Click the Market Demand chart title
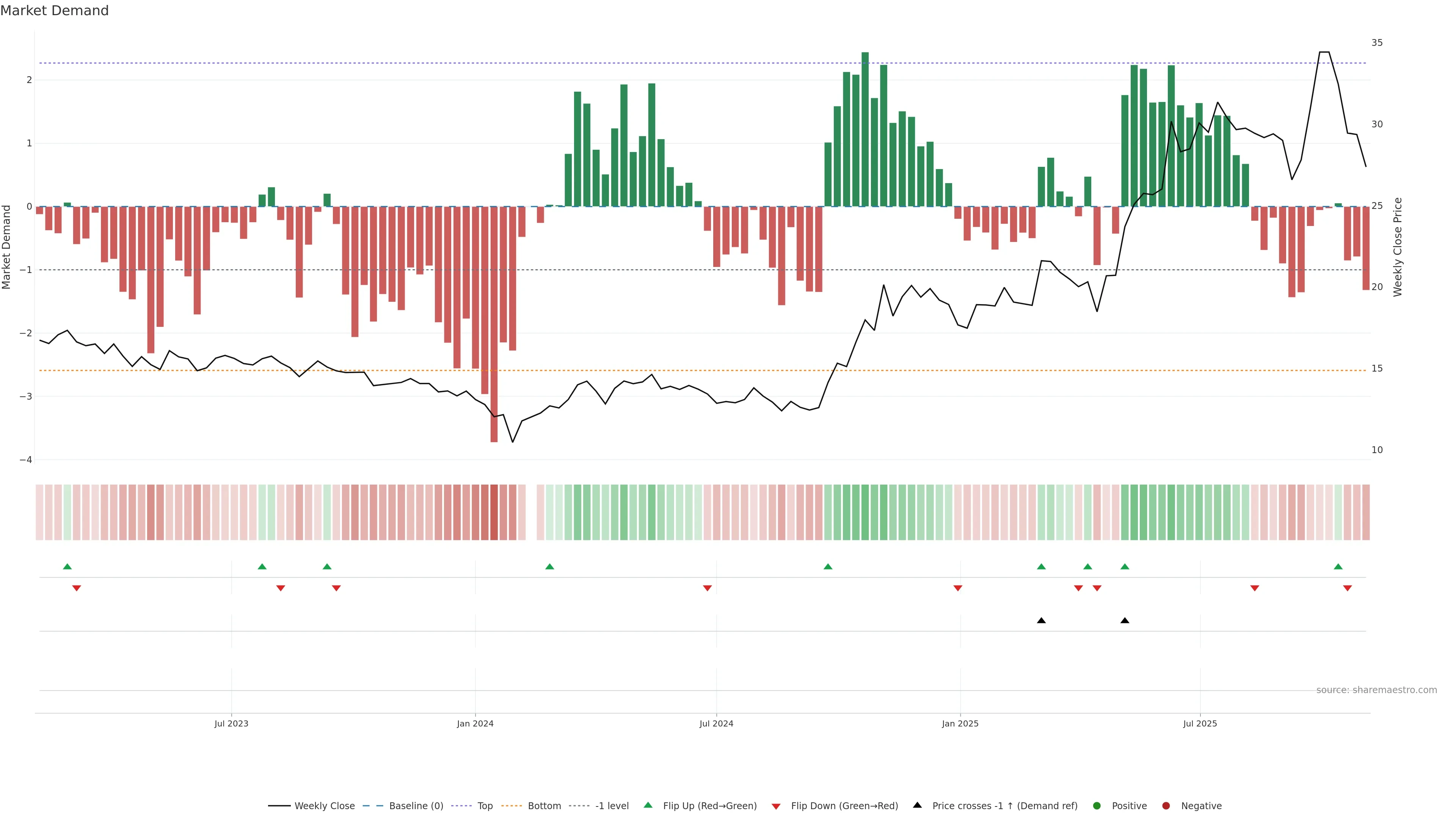The image size is (1456, 819). [54, 11]
